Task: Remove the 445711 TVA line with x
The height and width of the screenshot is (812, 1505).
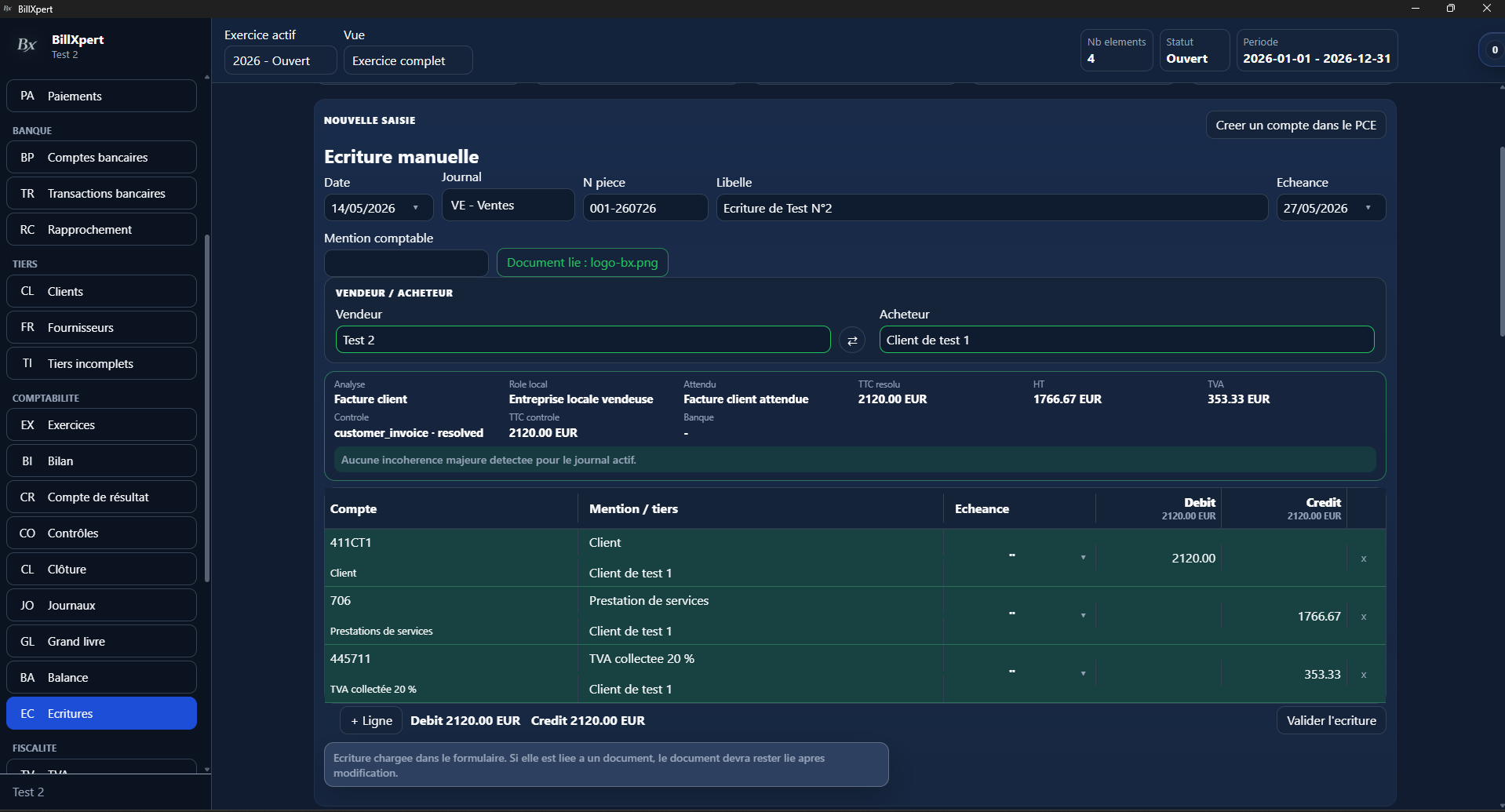Action: pyautogui.click(x=1364, y=675)
